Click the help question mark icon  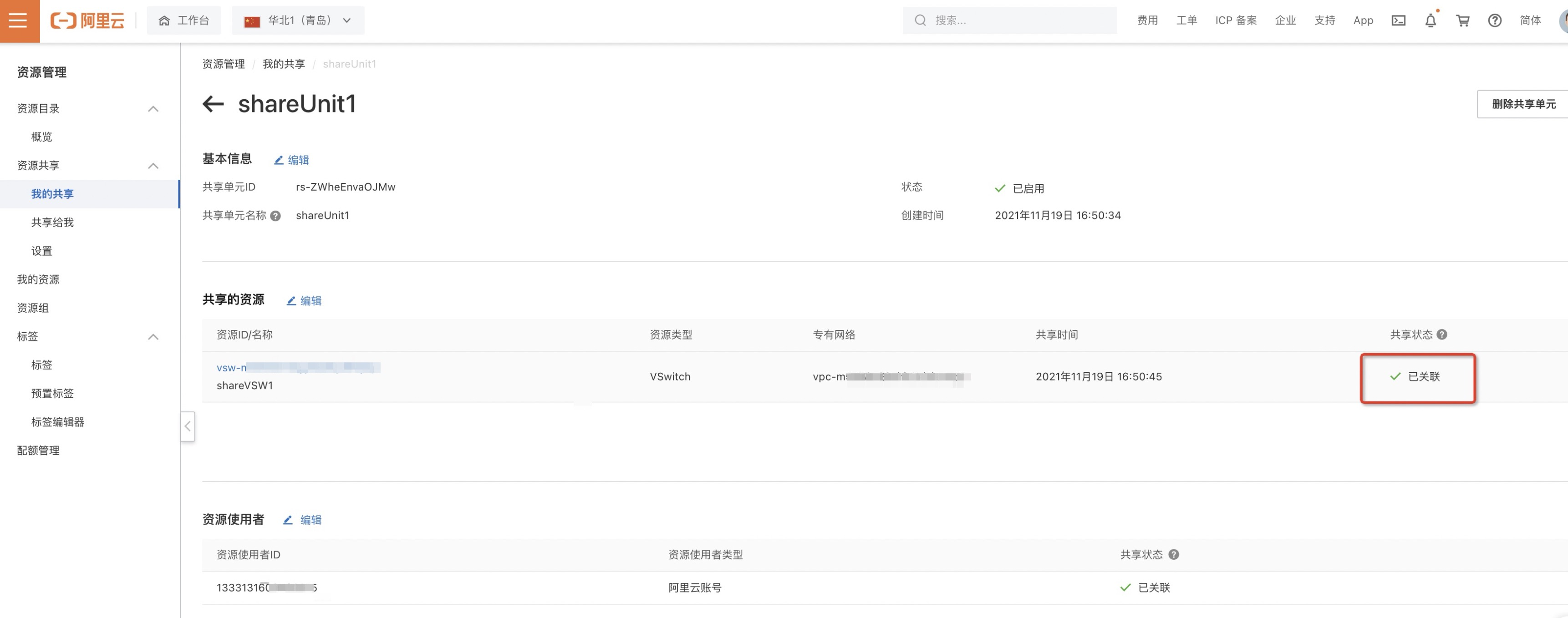pos(1494,20)
